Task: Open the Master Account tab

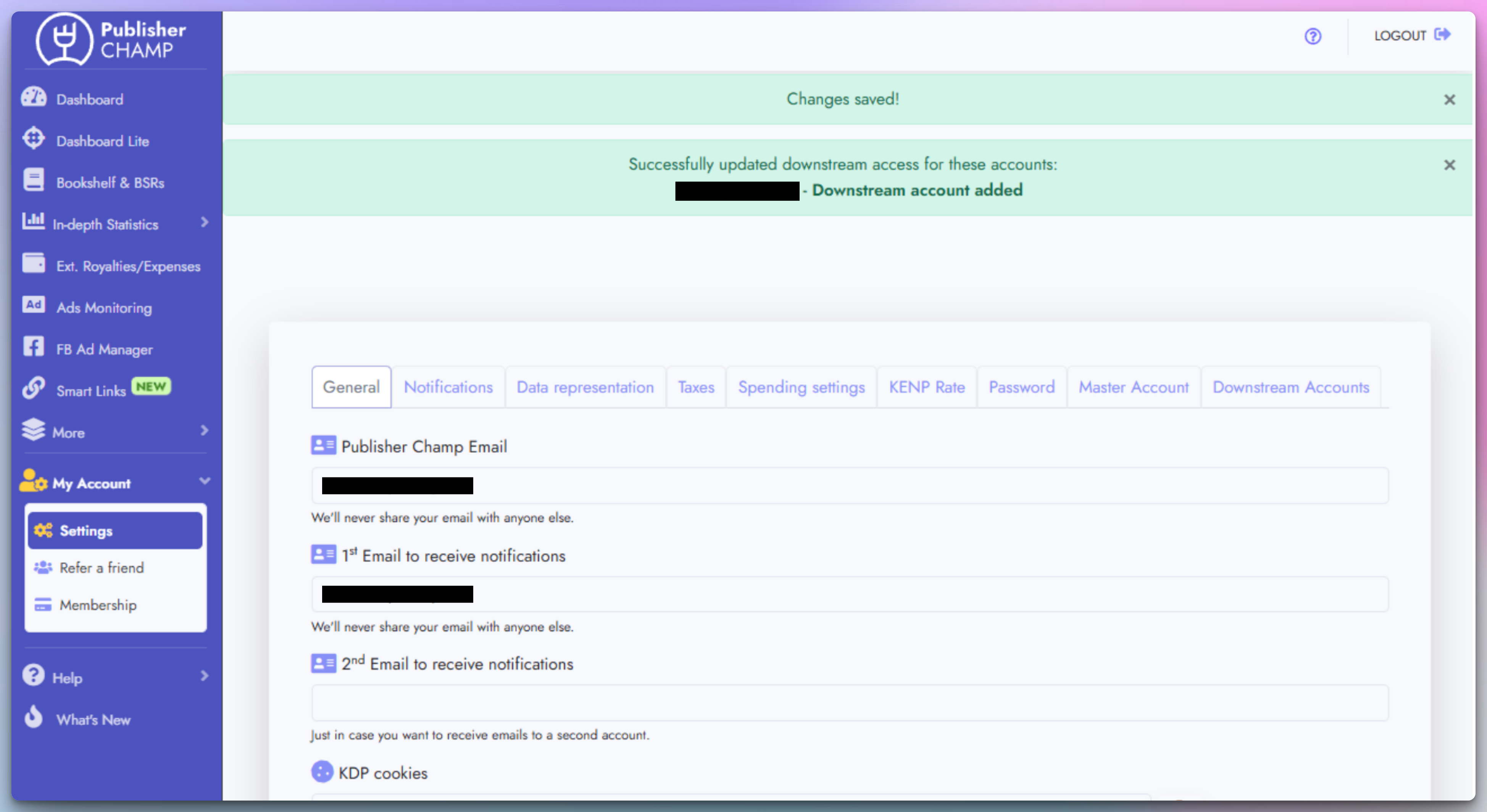Action: [1134, 387]
